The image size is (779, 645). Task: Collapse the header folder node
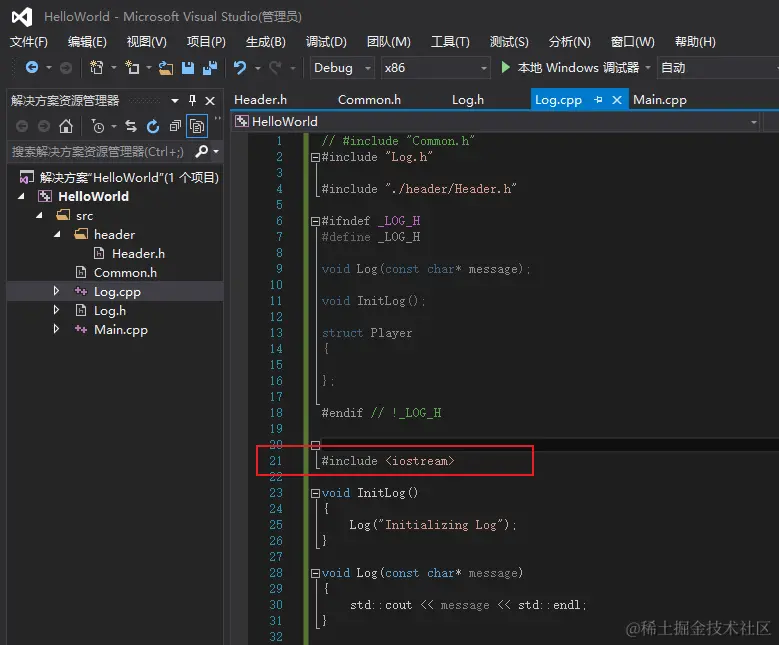[57, 234]
